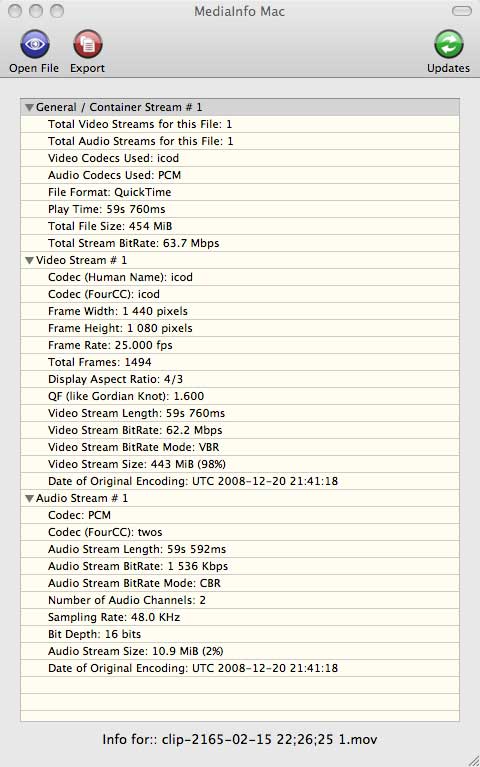The height and width of the screenshot is (767, 480).
Task: Click the green Updates icon
Action: click(x=448, y=44)
